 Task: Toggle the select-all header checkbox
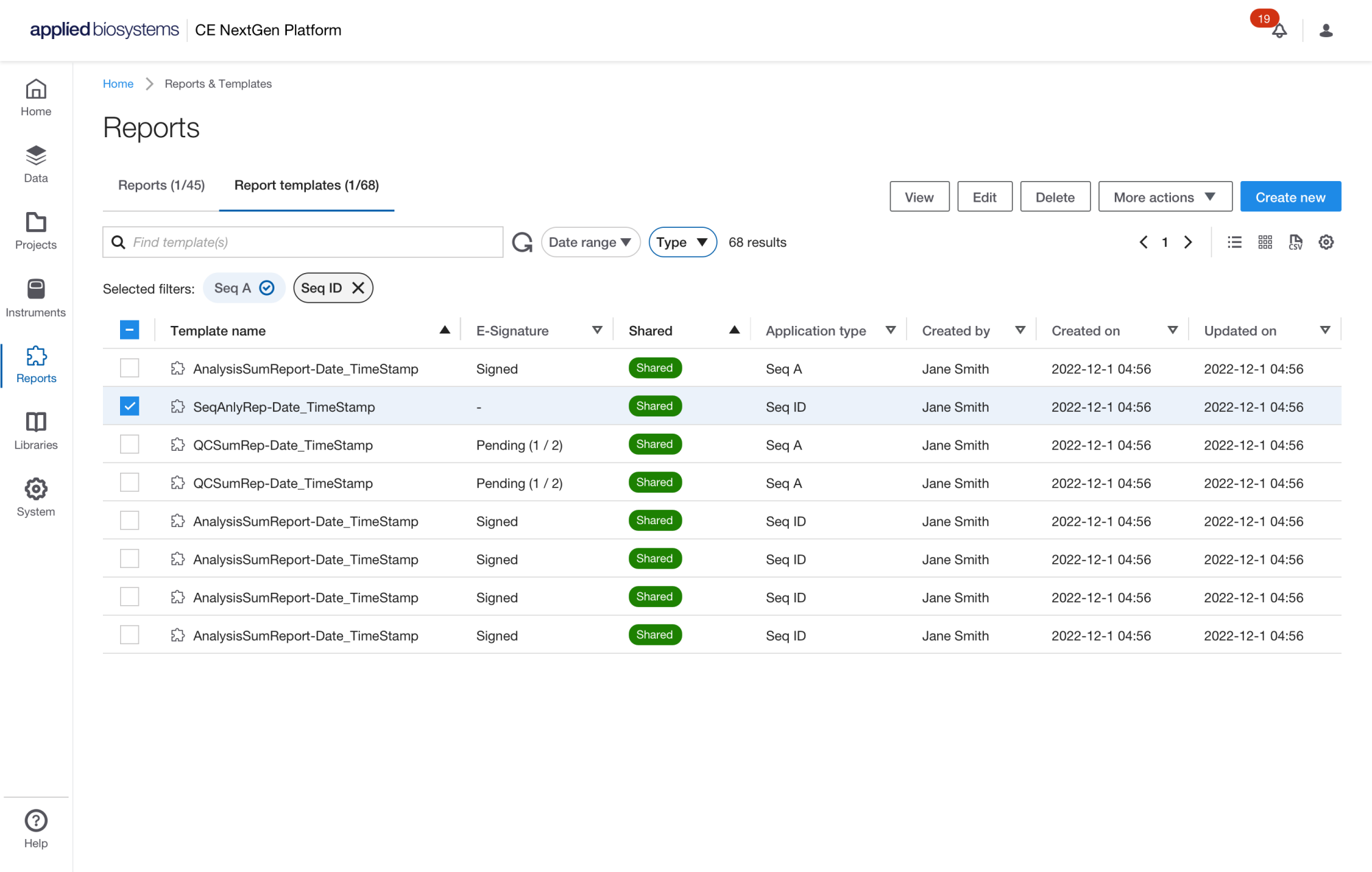129,330
